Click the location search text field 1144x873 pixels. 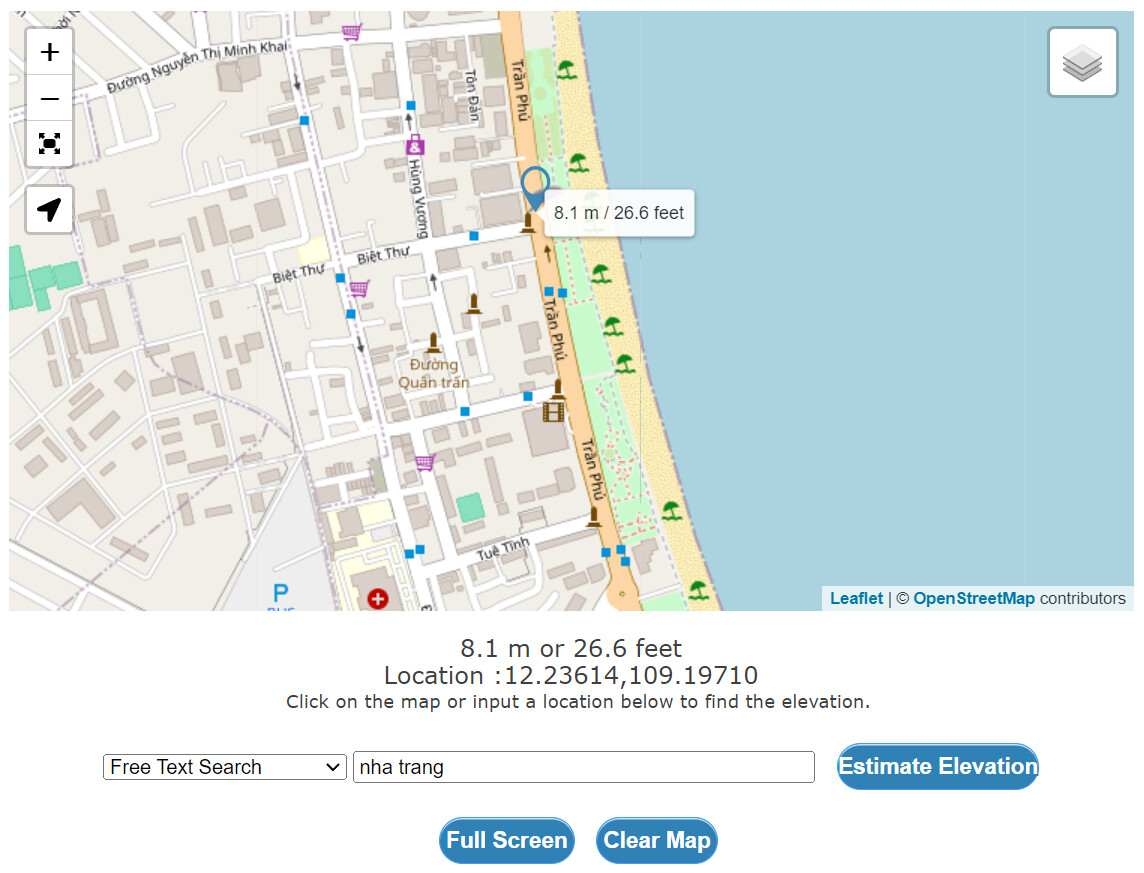point(583,767)
